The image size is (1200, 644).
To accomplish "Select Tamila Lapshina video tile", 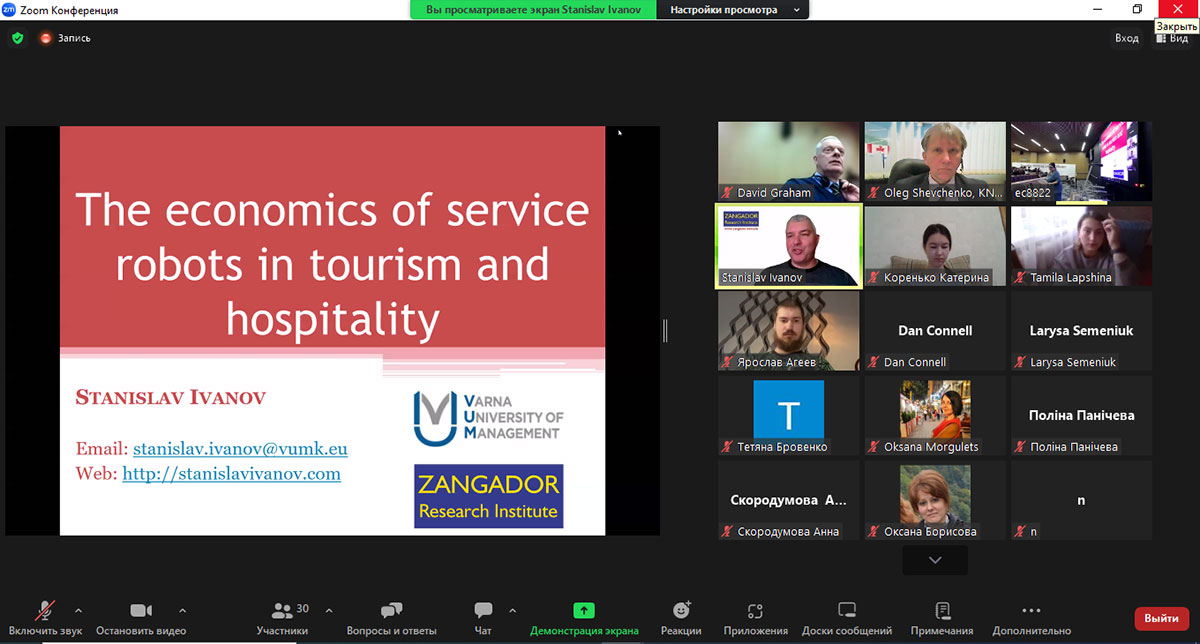I will [1081, 247].
